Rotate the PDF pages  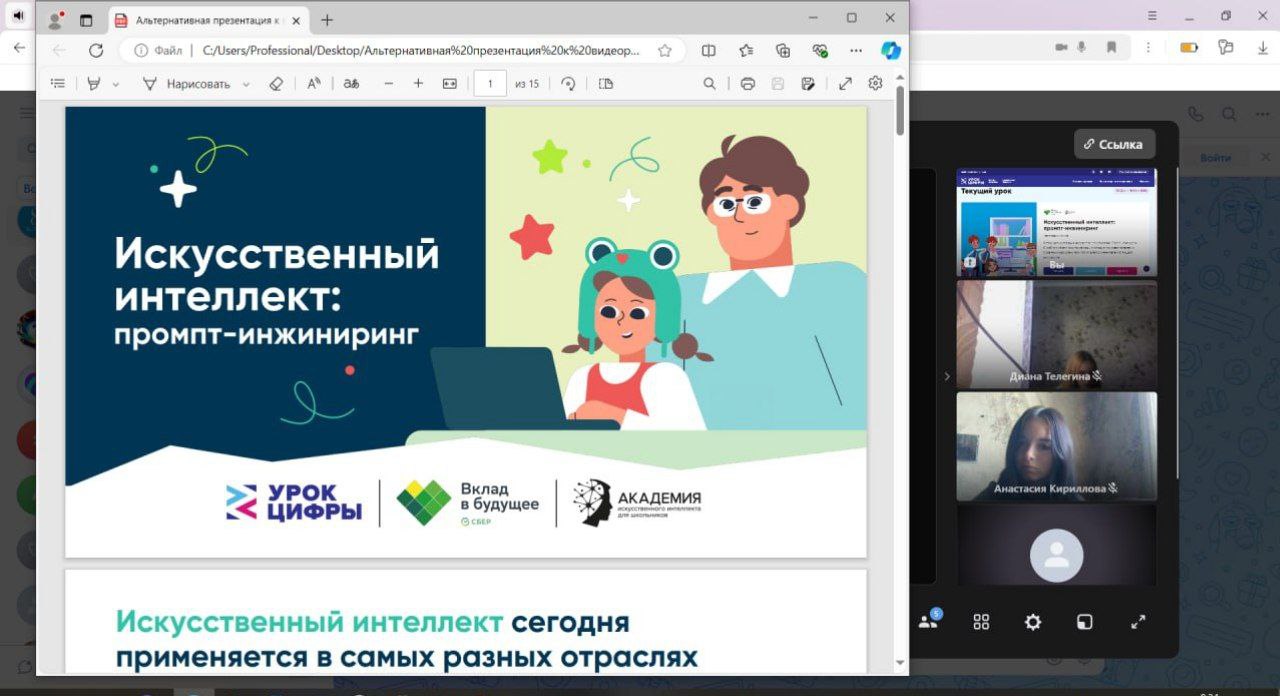[568, 84]
